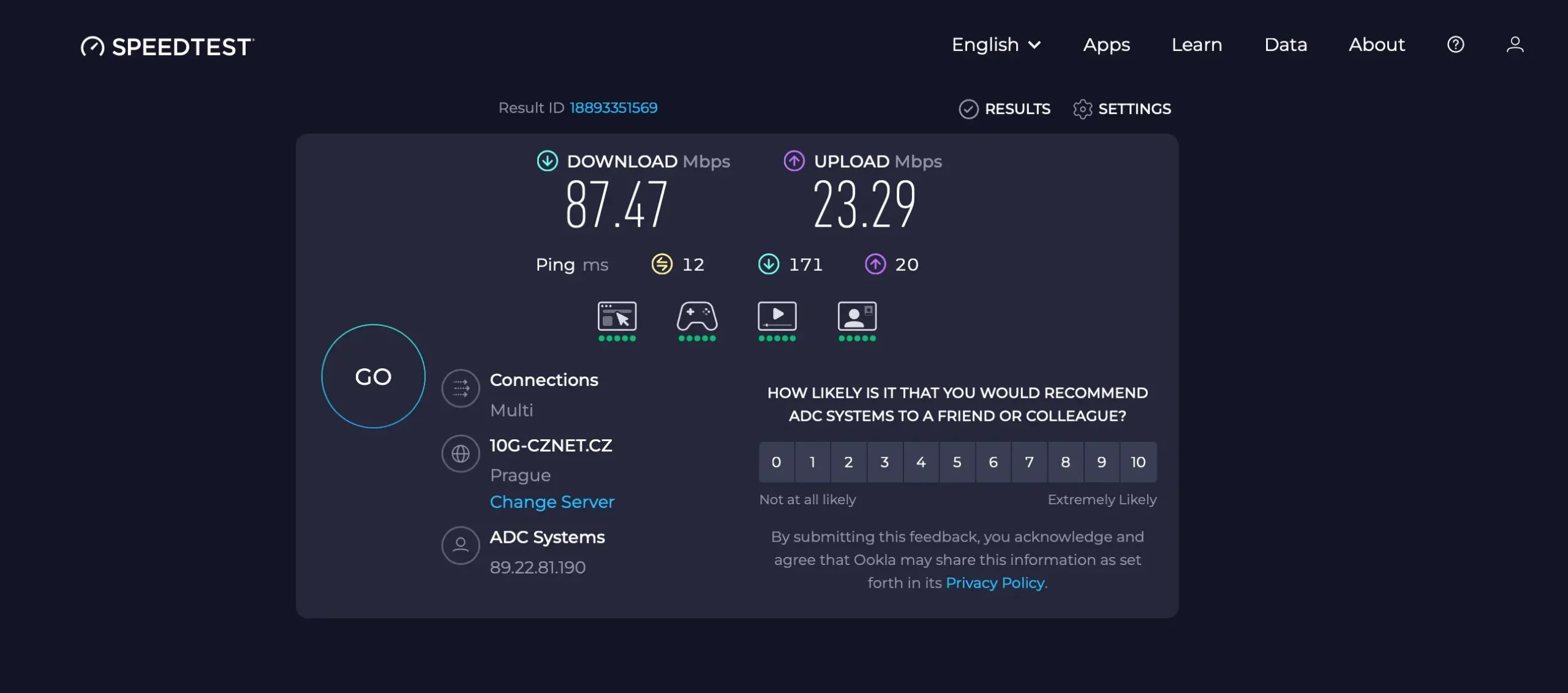Viewport: 1568px width, 693px height.
Task: Select the gaming controller performance icon
Action: click(x=696, y=316)
